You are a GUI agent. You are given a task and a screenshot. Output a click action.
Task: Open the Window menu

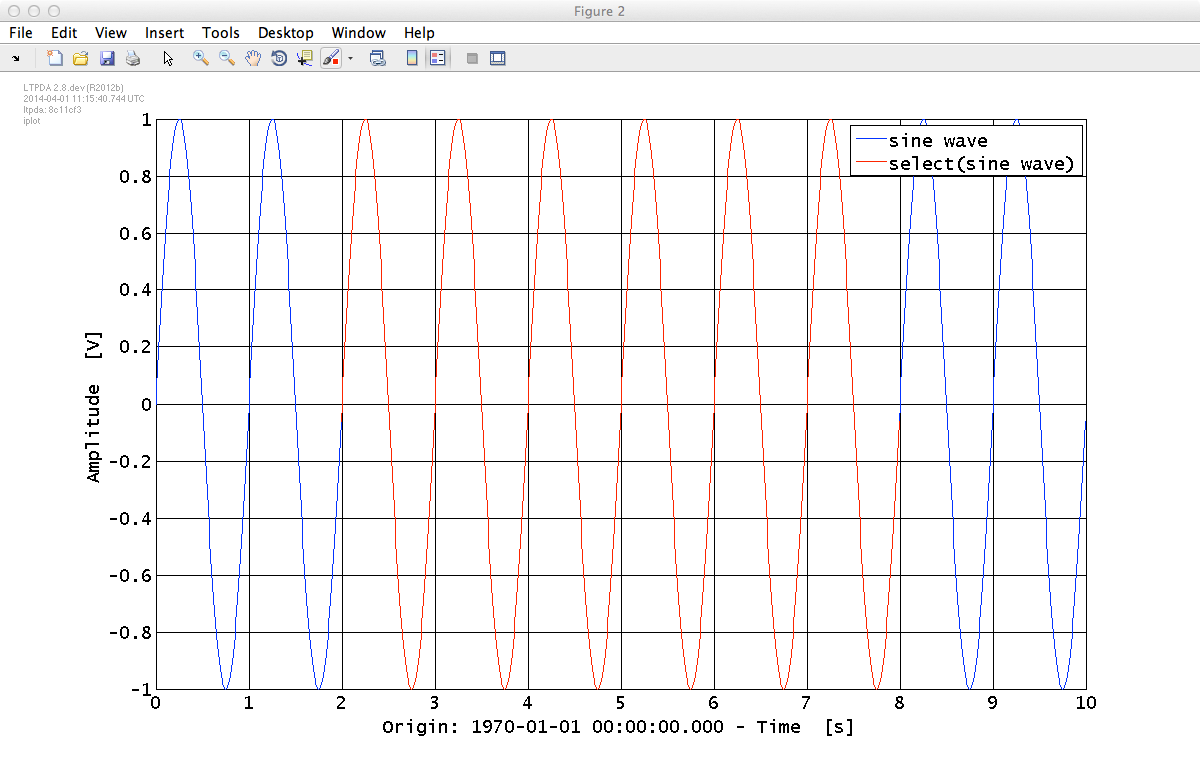[359, 33]
